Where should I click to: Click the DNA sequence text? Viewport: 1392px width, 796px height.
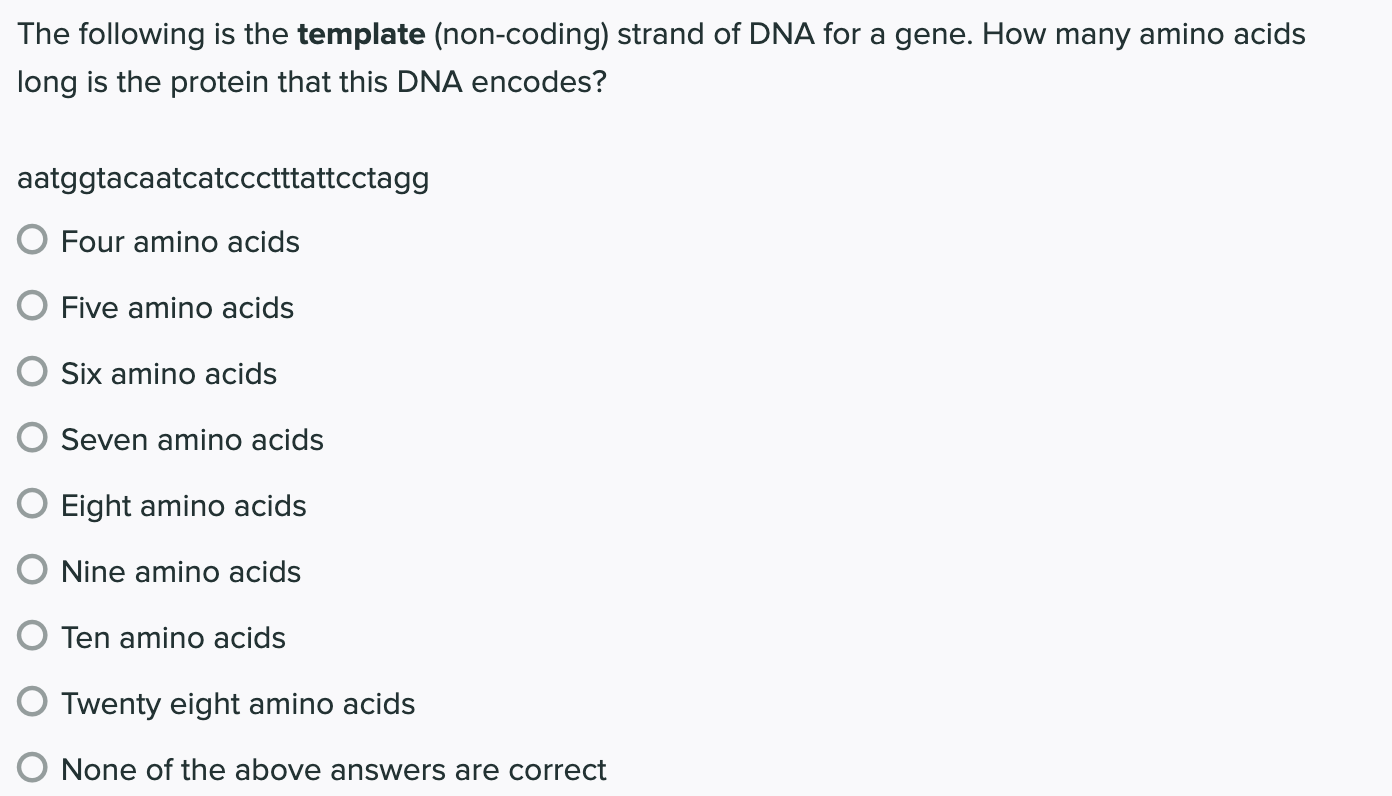coord(222,177)
